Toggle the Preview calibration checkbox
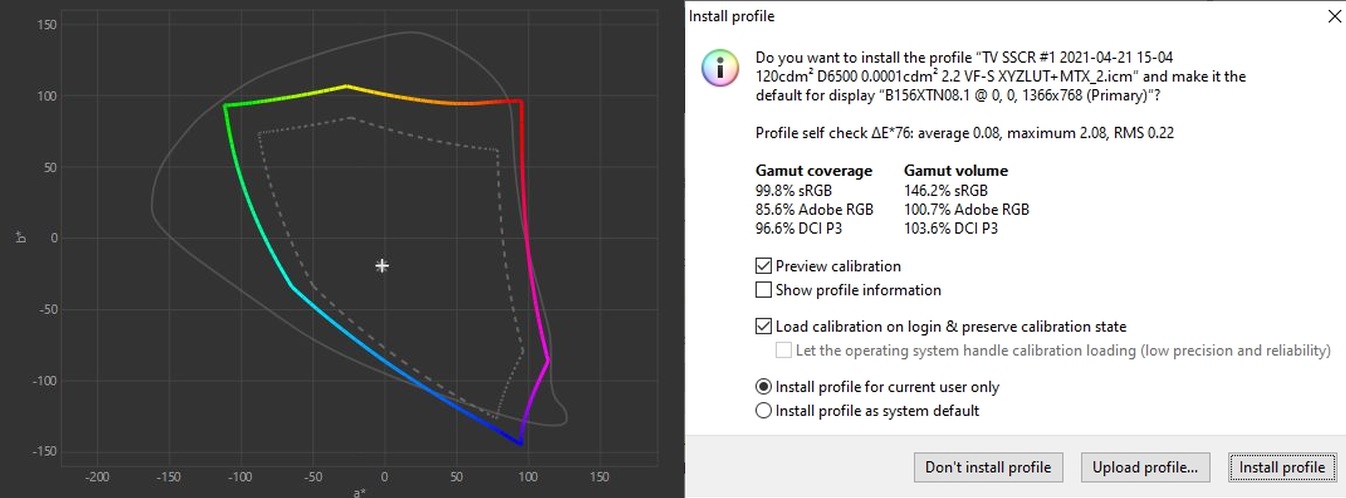1346x498 pixels. point(764,266)
